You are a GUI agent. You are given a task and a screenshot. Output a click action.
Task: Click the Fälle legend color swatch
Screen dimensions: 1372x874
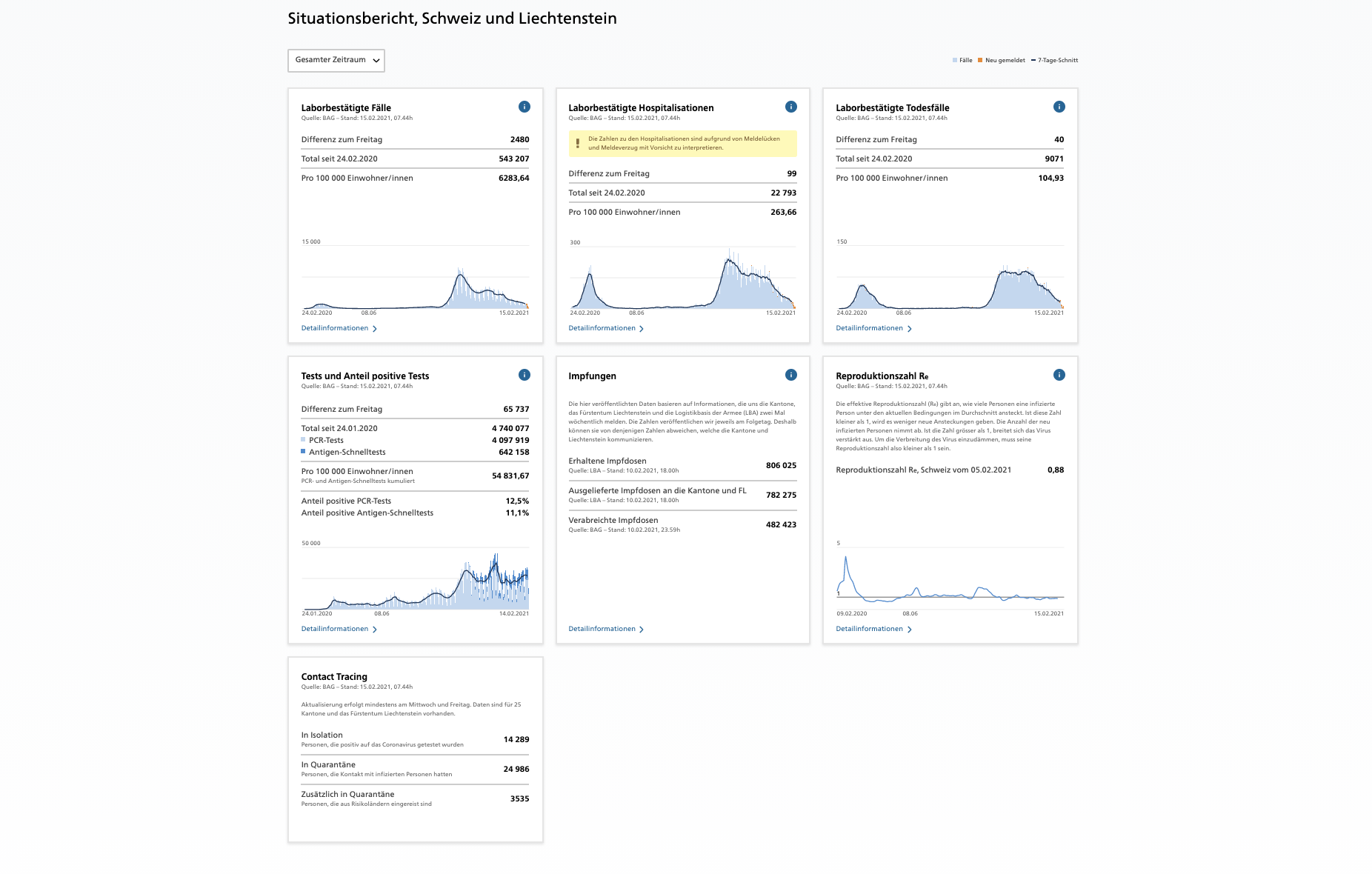[x=955, y=61]
